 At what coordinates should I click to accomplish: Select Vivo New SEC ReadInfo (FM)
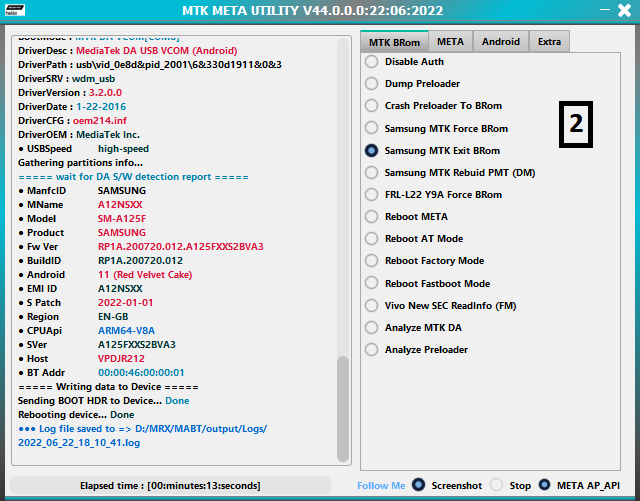441,306
